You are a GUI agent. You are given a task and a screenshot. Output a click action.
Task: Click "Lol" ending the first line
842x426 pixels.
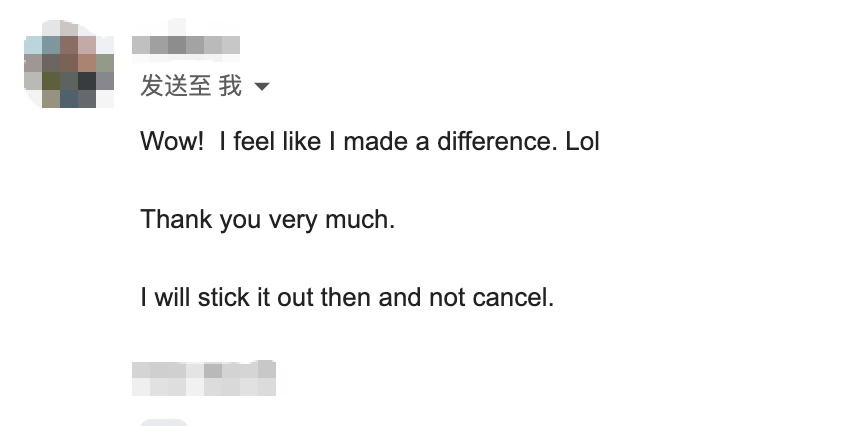click(582, 142)
